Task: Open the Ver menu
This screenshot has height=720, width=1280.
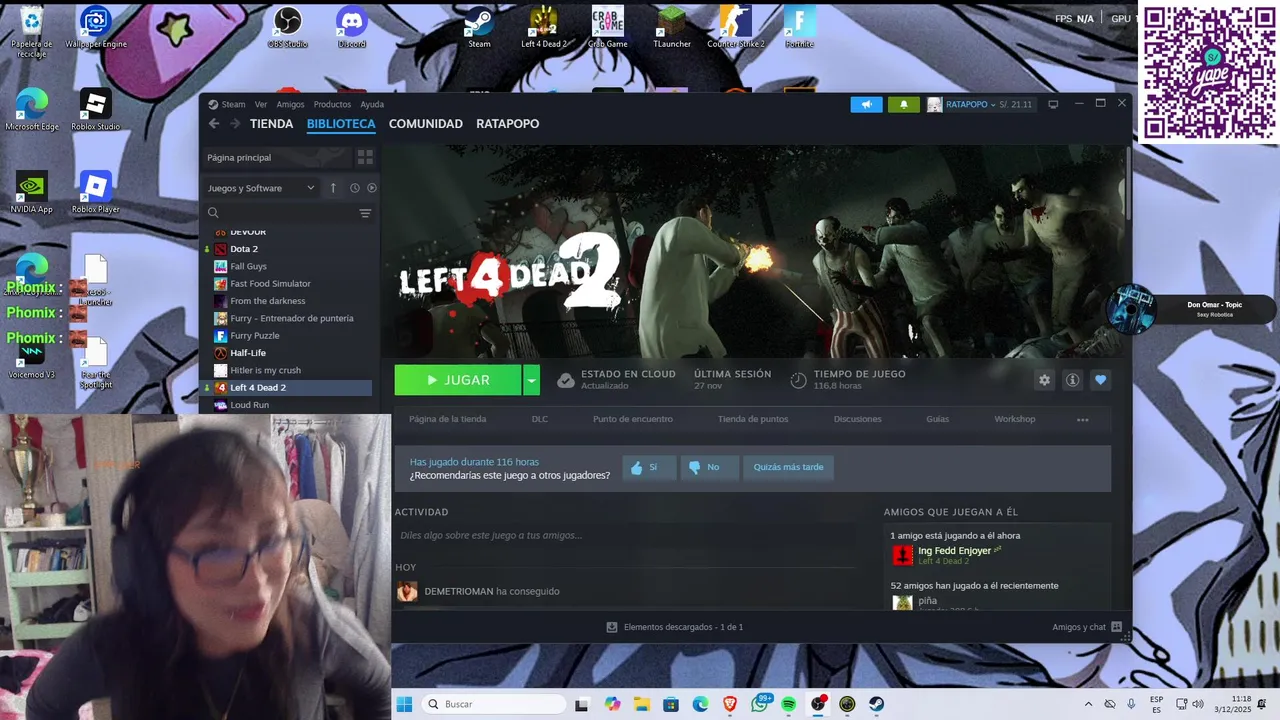Action: tap(261, 104)
